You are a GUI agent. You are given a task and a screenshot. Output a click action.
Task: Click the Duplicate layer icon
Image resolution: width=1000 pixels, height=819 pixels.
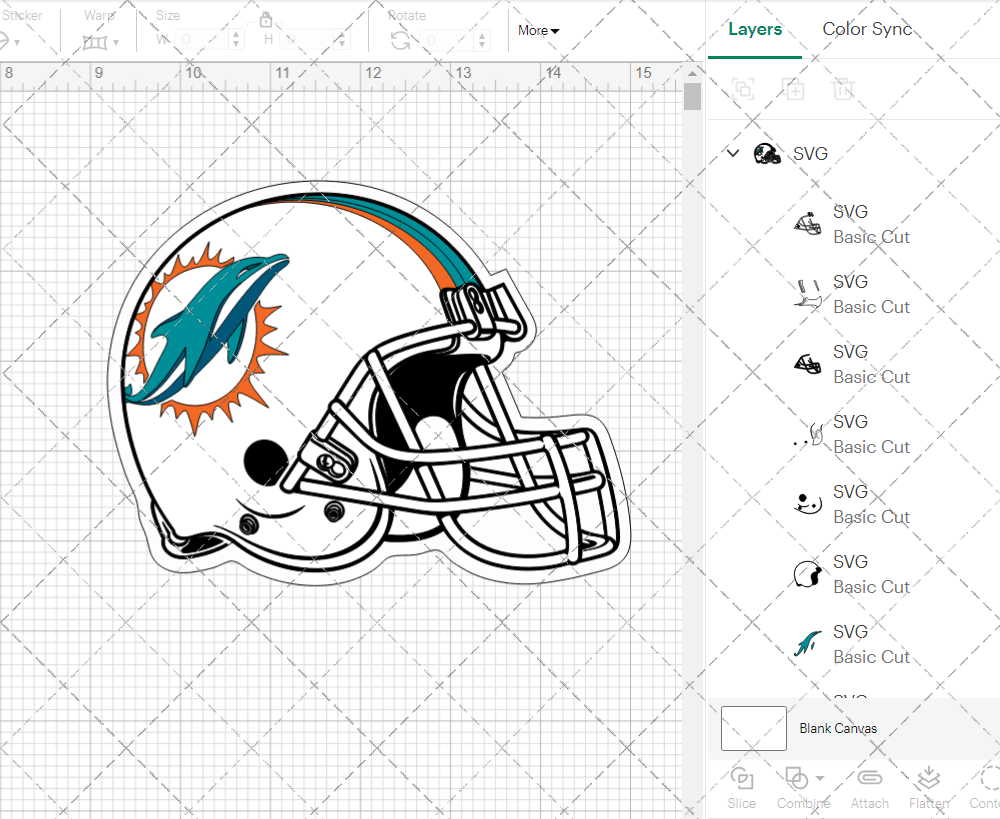(x=794, y=89)
